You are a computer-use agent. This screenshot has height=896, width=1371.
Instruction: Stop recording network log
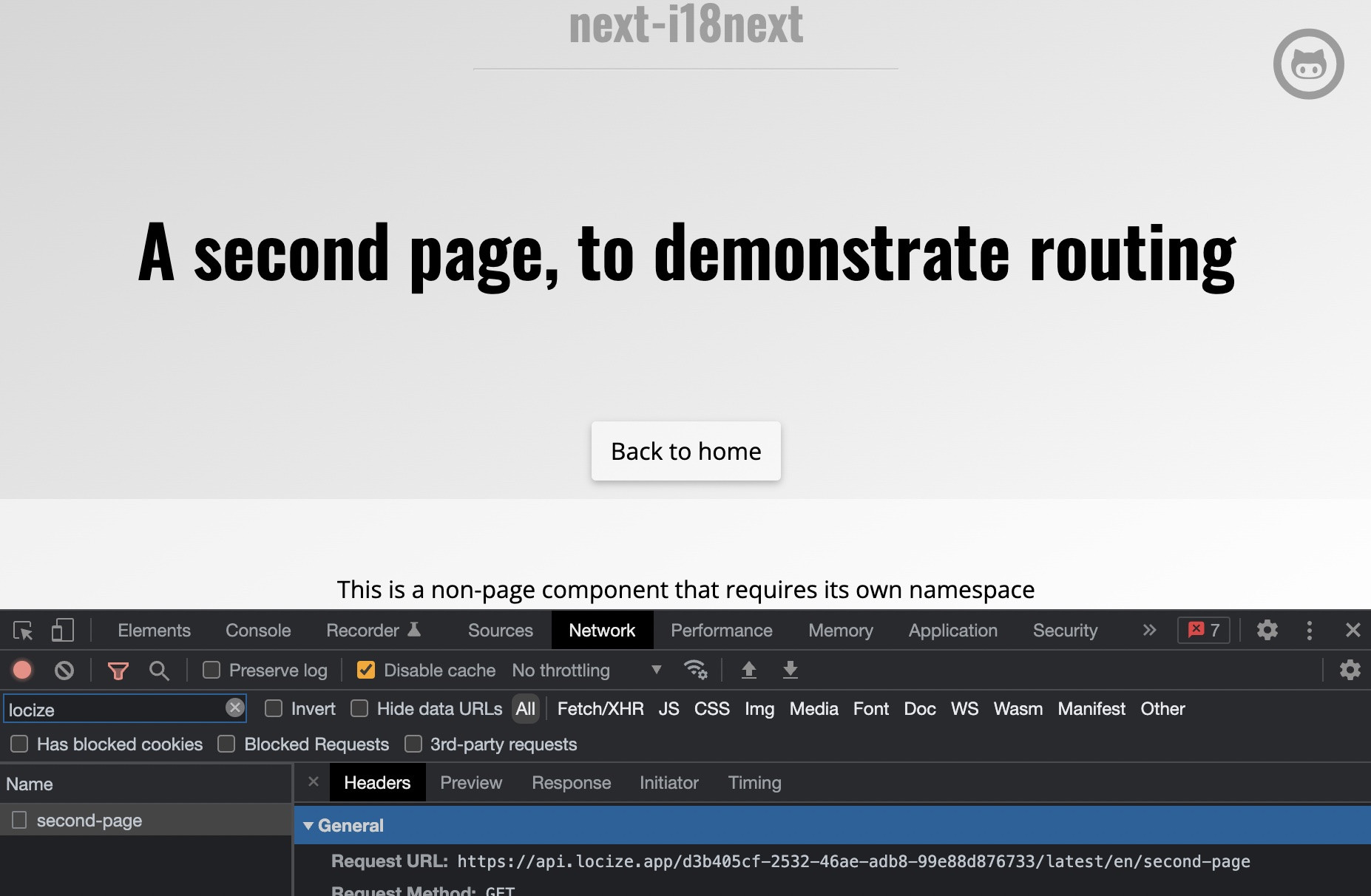tap(22, 671)
